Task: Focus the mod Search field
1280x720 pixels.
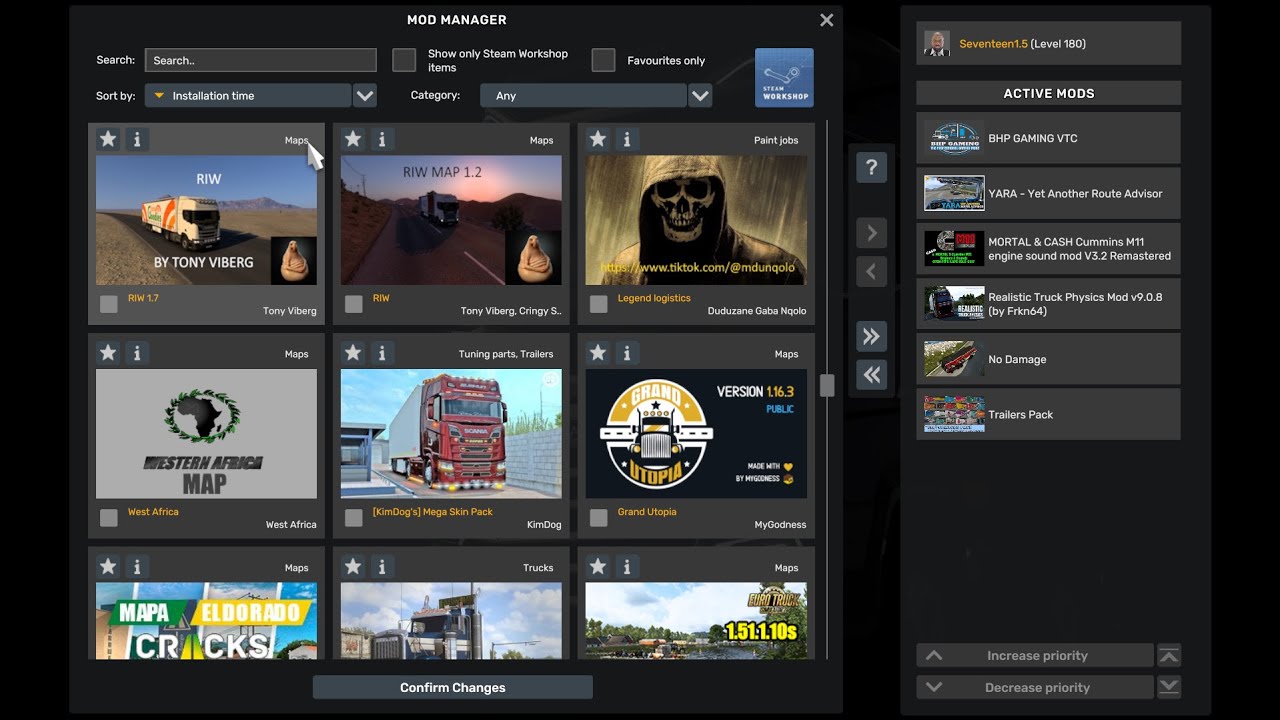Action: tap(260, 60)
